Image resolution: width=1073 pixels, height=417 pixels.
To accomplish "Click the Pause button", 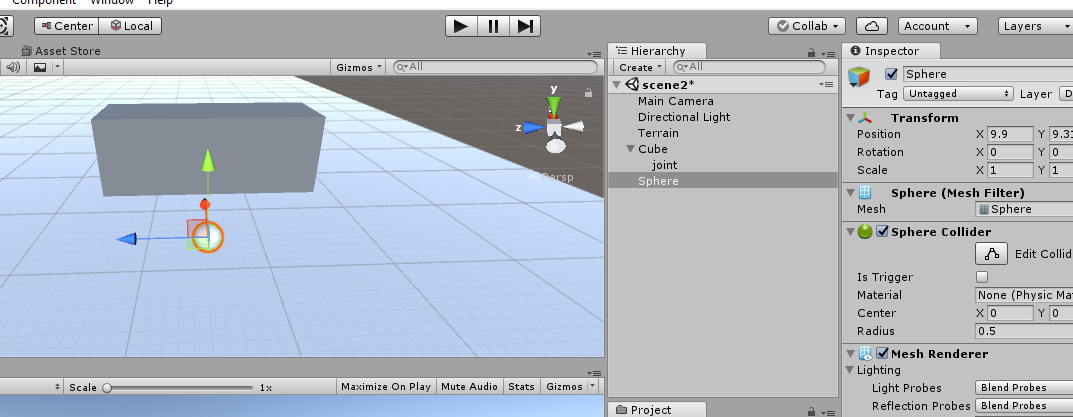I will click(x=493, y=26).
